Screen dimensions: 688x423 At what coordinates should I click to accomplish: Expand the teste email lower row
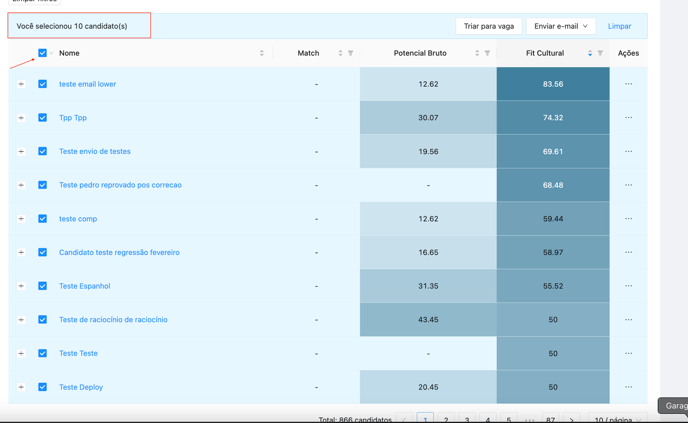21,84
